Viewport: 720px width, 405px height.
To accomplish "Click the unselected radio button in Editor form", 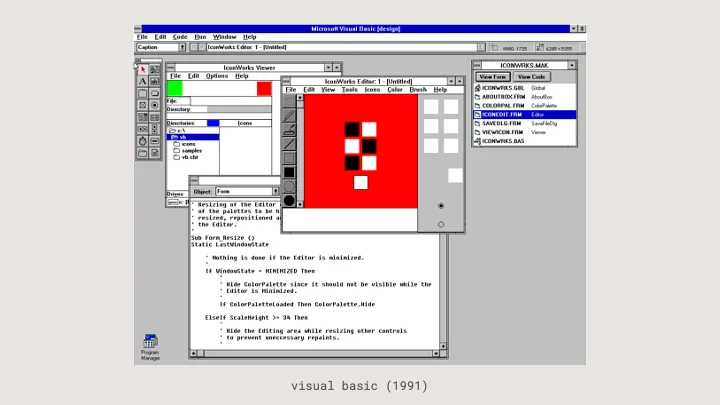I will 441,225.
